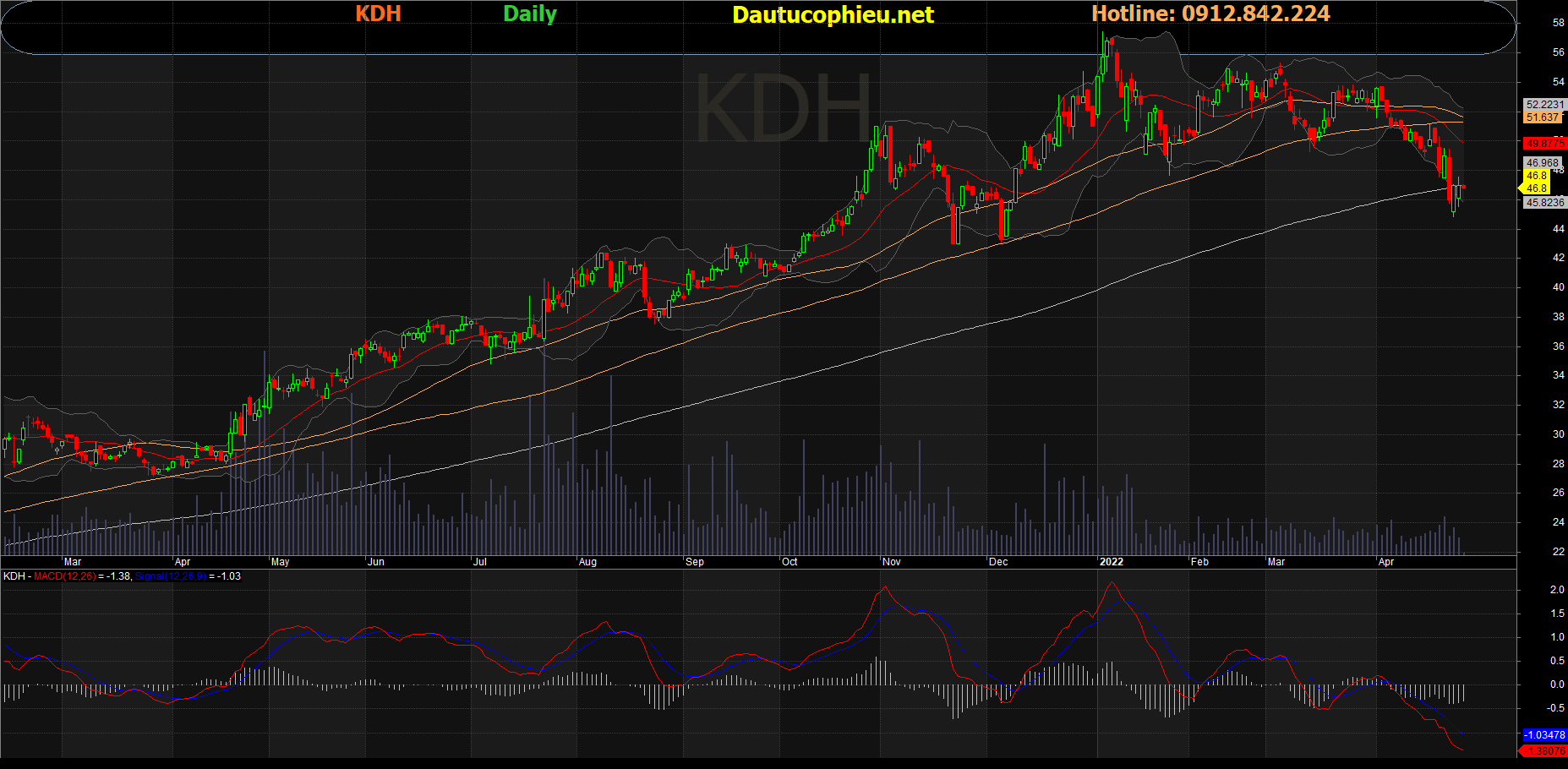Click the red -1.38076 MACD value tag

[1544, 750]
